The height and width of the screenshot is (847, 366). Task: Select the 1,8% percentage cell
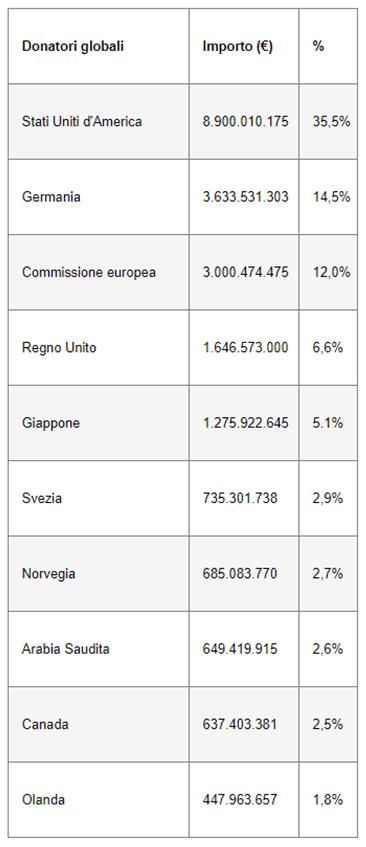[x=328, y=799]
